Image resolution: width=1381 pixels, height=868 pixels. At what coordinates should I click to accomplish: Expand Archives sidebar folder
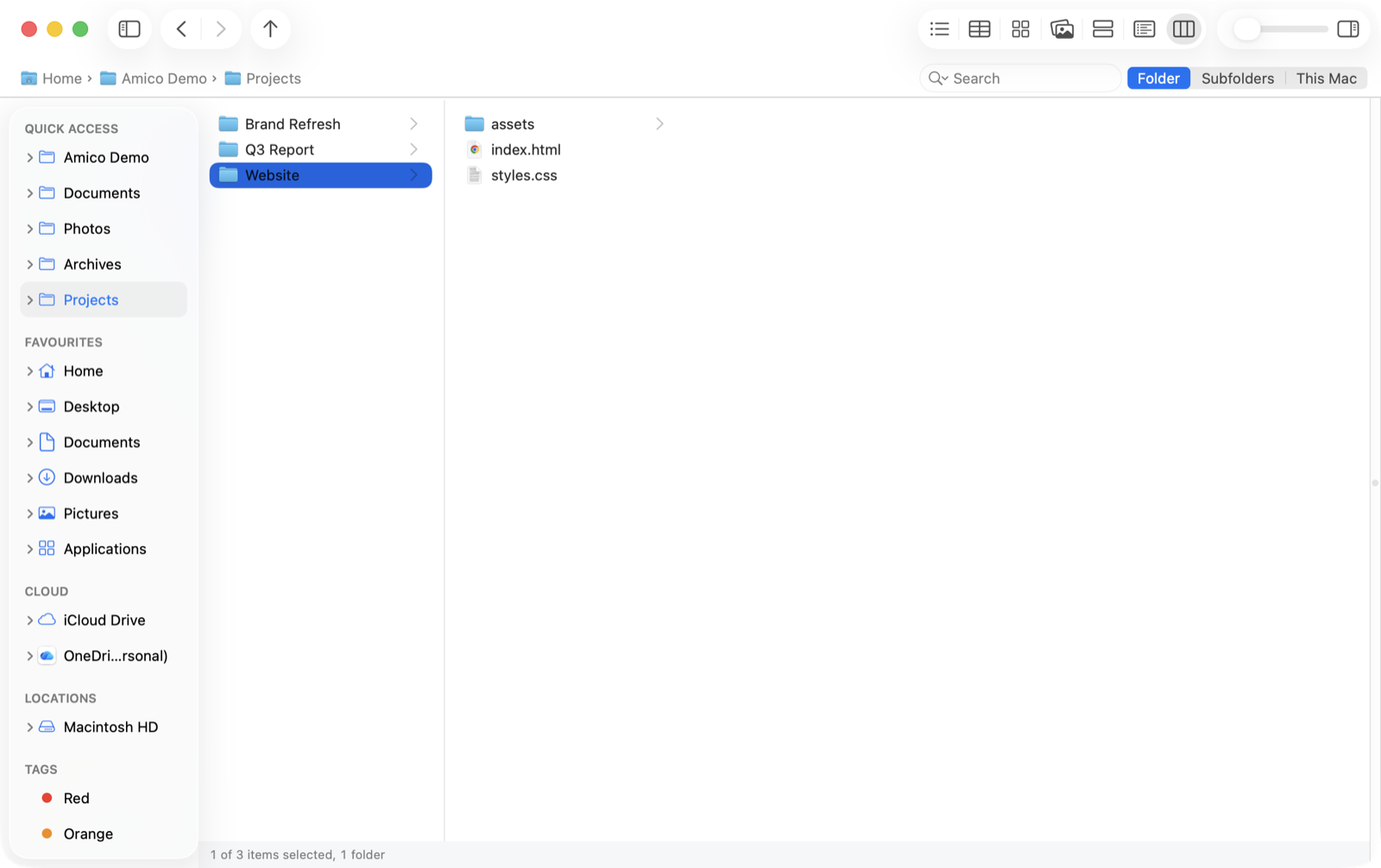30,264
